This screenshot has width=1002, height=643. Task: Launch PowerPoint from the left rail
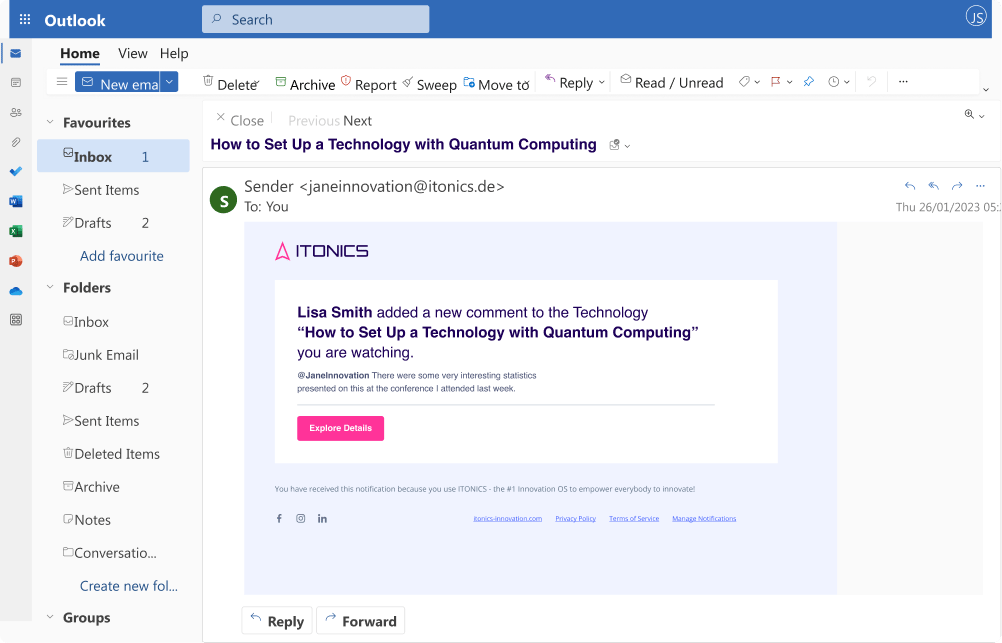tap(16, 261)
